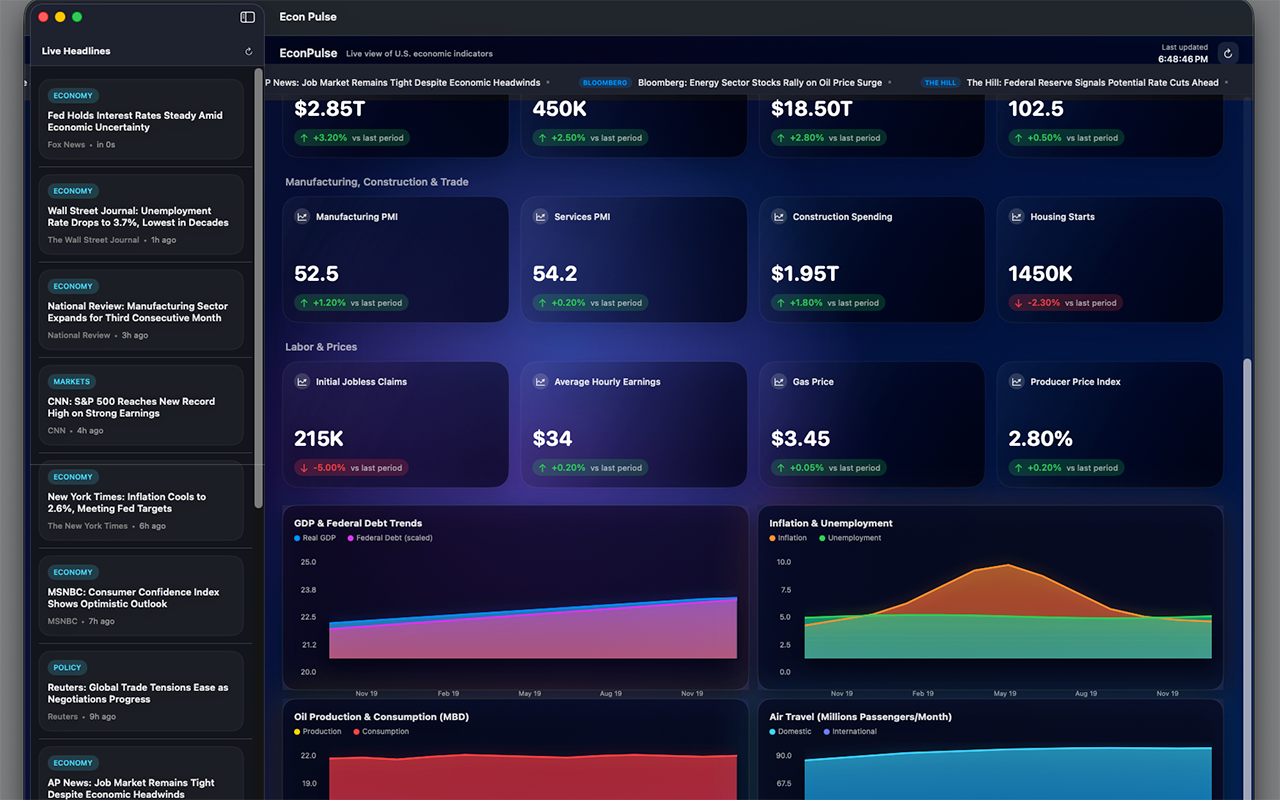The width and height of the screenshot is (1280, 800).
Task: Open the Fed Holds Interest Rates headline
Action: (x=141, y=121)
